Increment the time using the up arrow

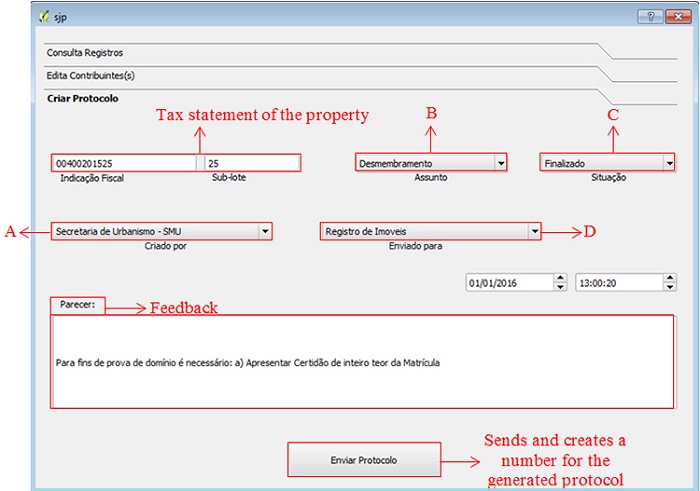(x=669, y=279)
